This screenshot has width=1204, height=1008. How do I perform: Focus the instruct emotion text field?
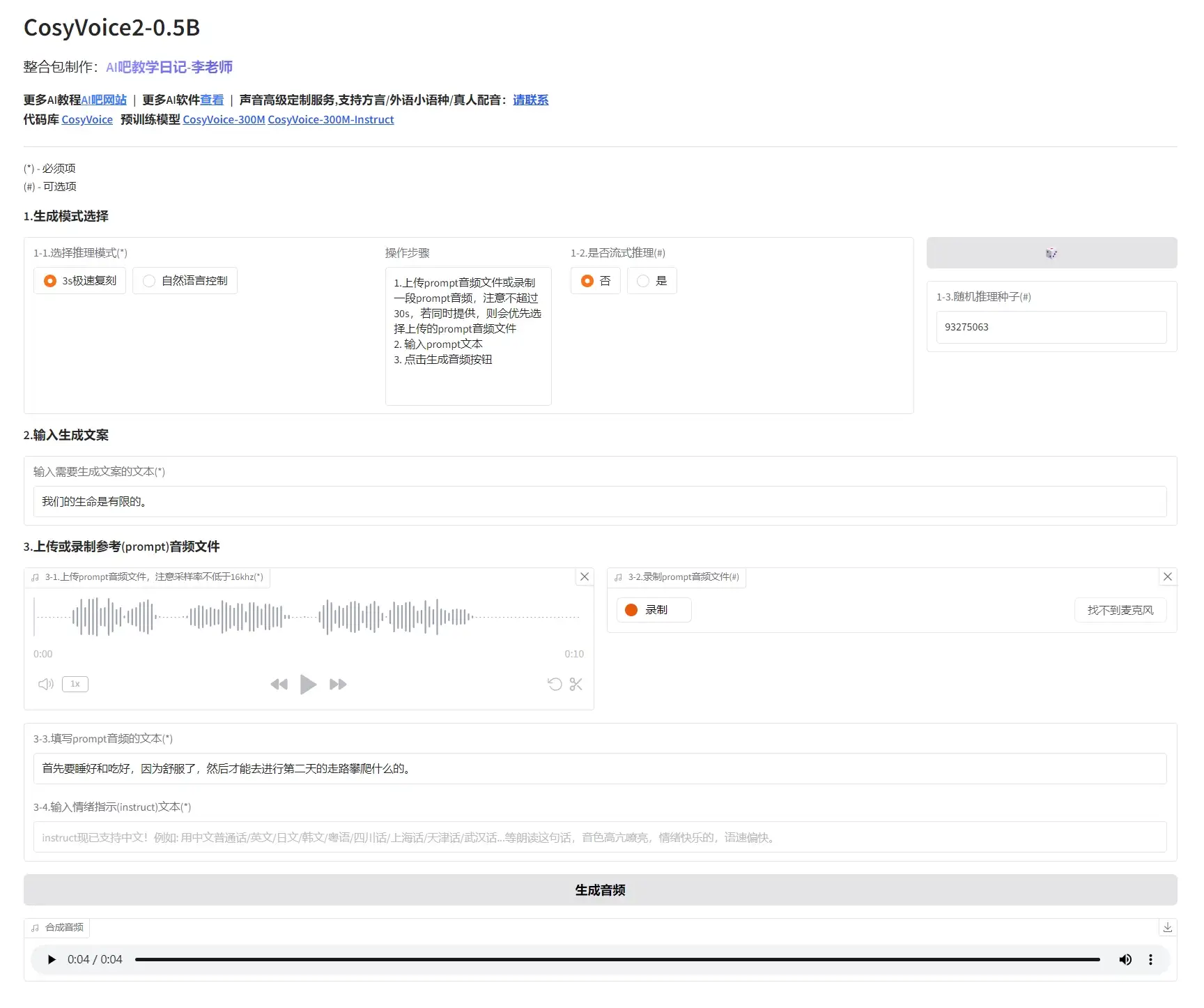[x=600, y=837]
